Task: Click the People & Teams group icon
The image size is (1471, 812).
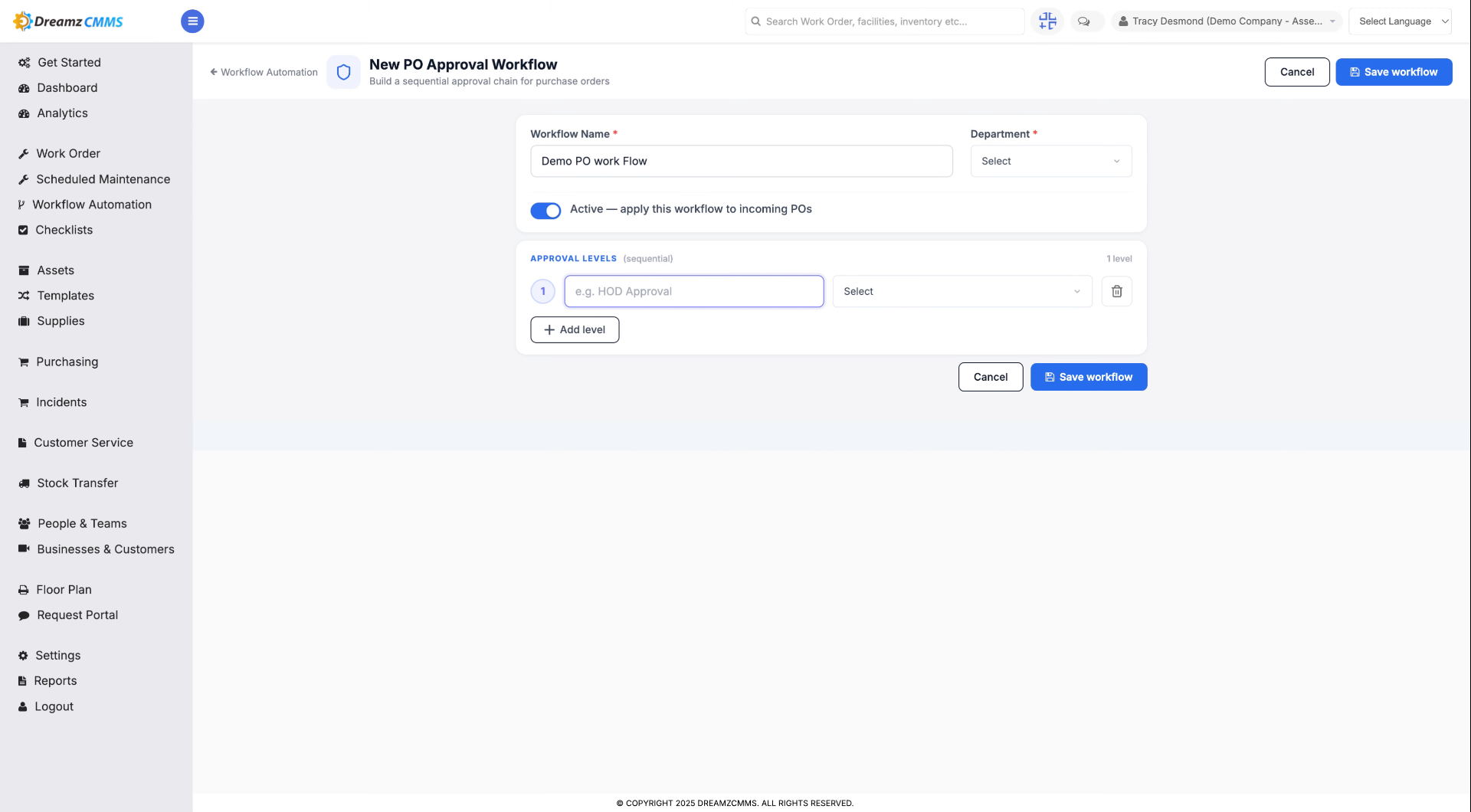Action: (24, 524)
